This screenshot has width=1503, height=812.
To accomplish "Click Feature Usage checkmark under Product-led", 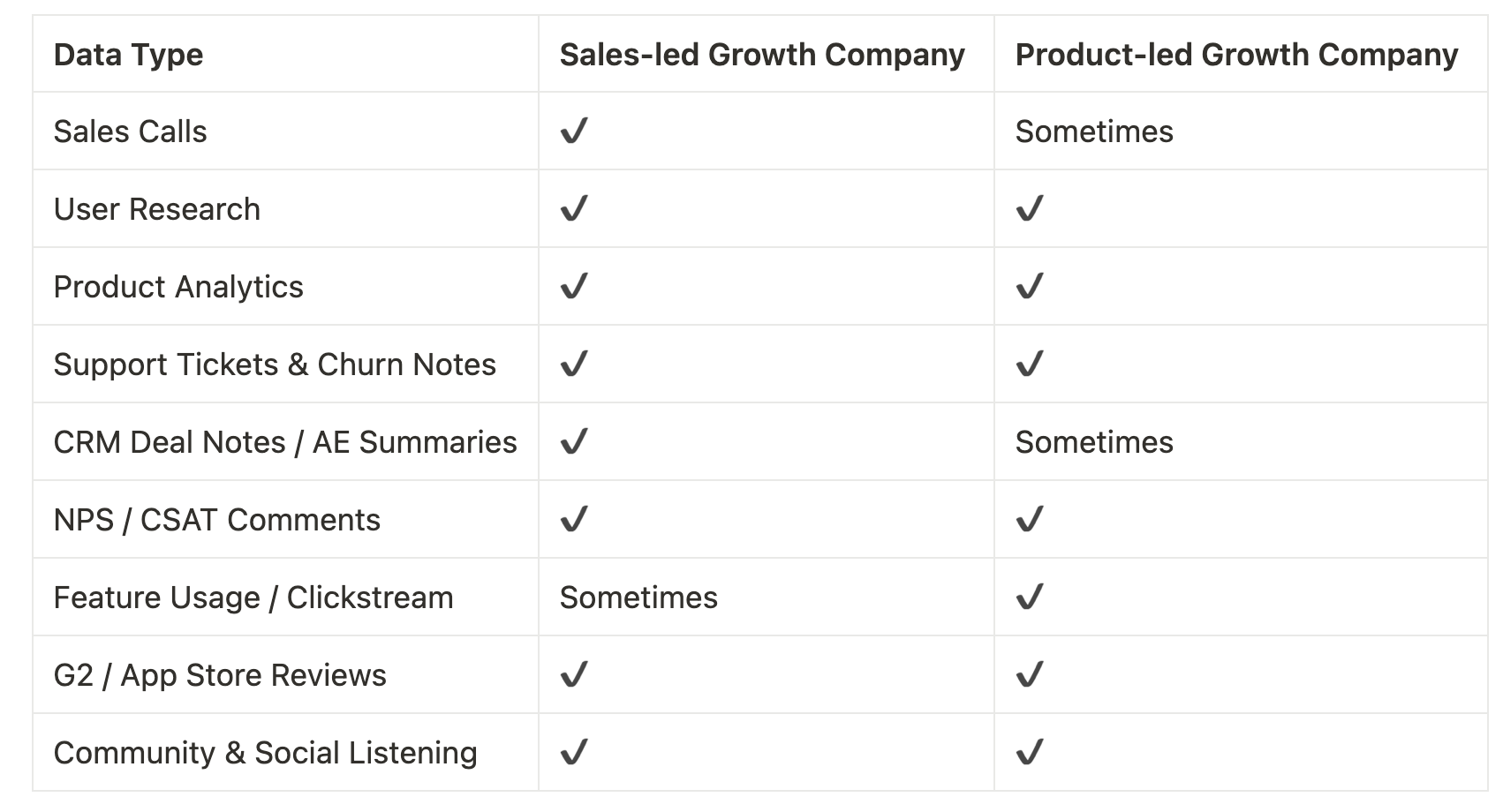I will click(x=1030, y=598).
